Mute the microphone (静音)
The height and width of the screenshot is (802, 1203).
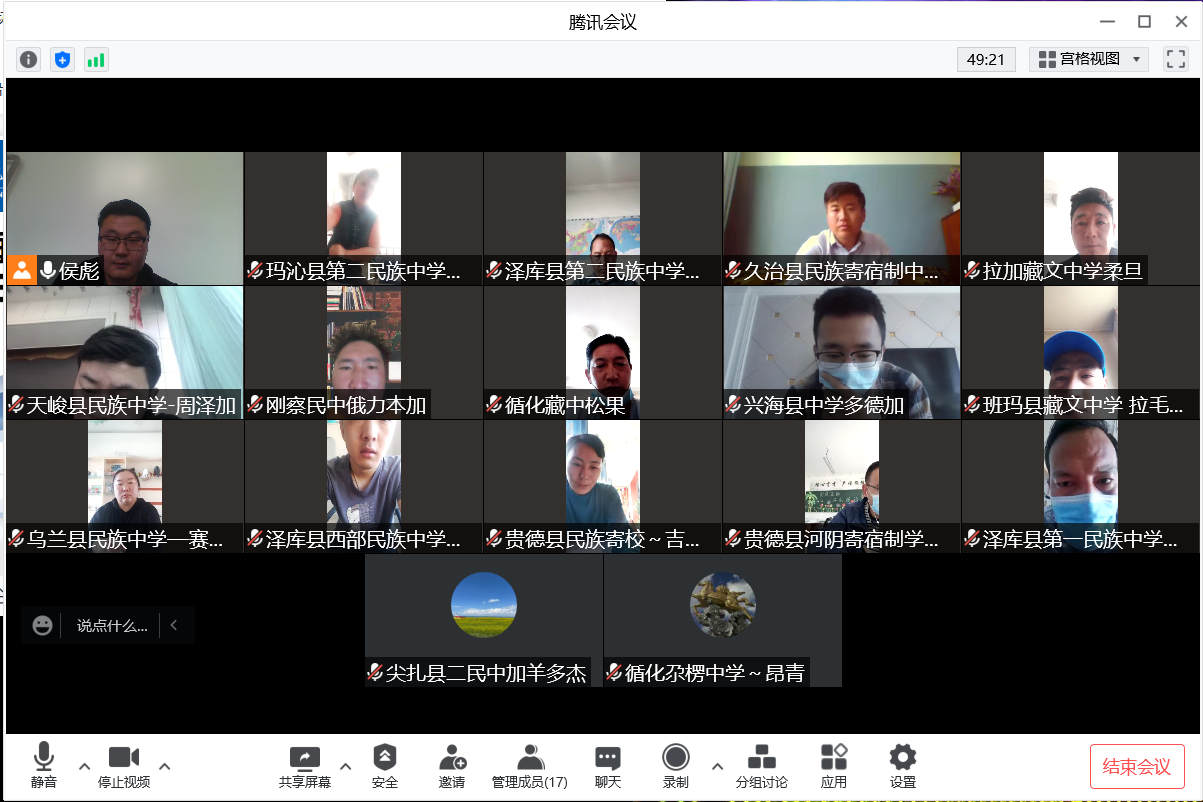[x=44, y=767]
